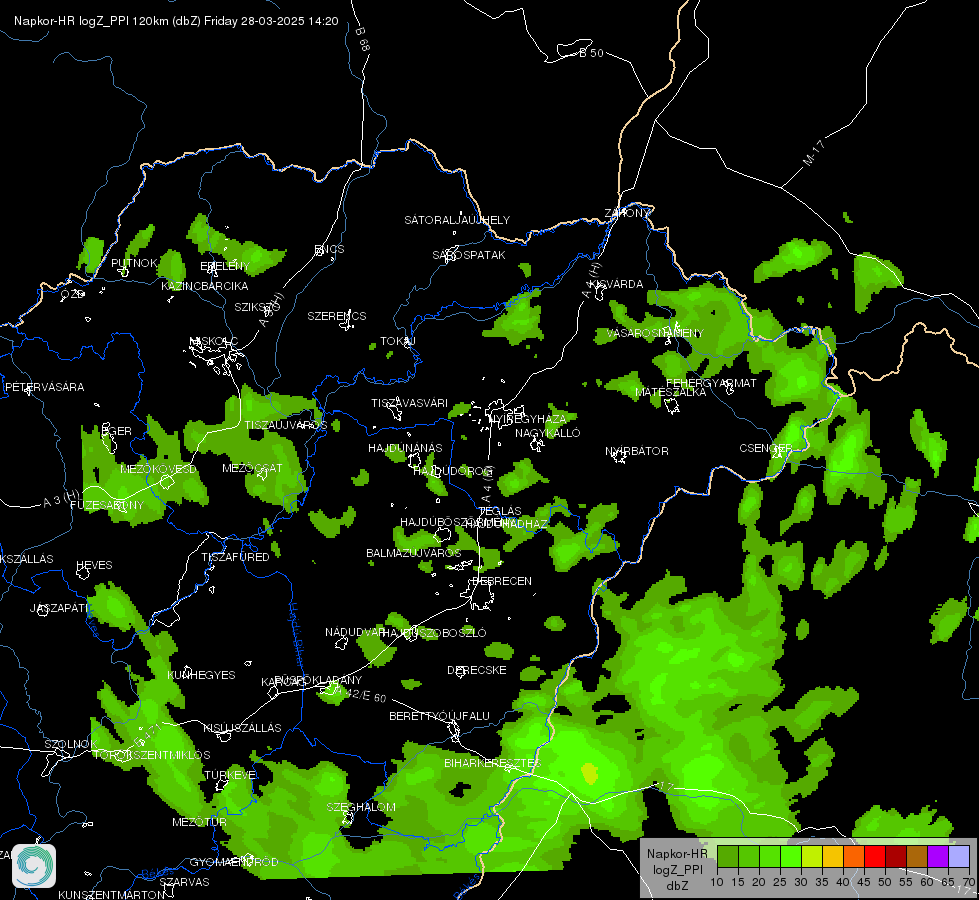
Task: Click the DERECSKE city label
Action: click(x=477, y=670)
